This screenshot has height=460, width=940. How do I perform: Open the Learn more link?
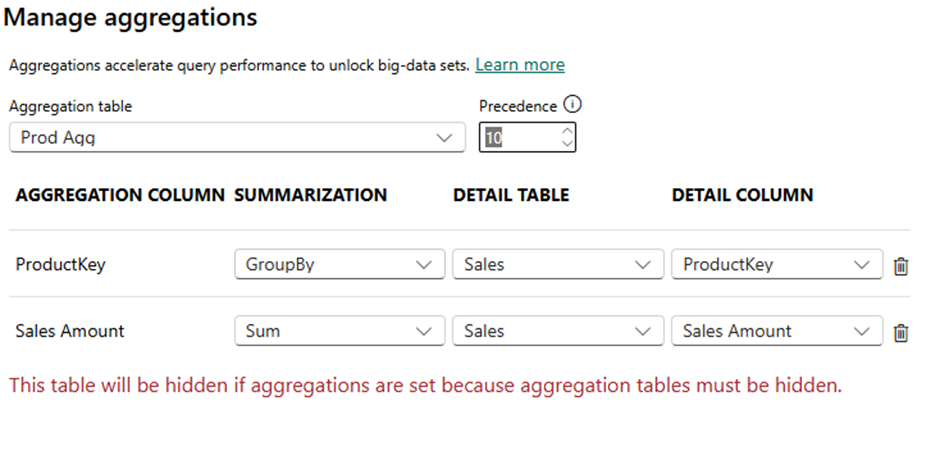point(520,65)
